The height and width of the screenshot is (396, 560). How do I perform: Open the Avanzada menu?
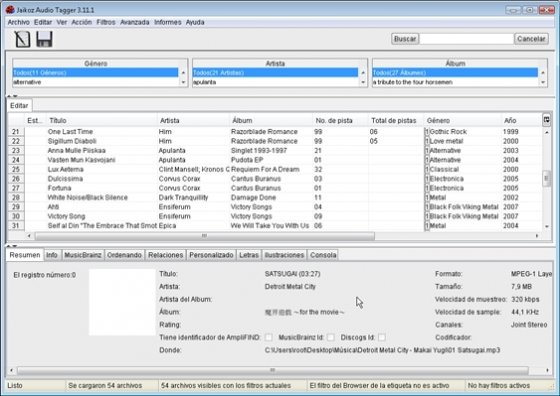pos(135,22)
